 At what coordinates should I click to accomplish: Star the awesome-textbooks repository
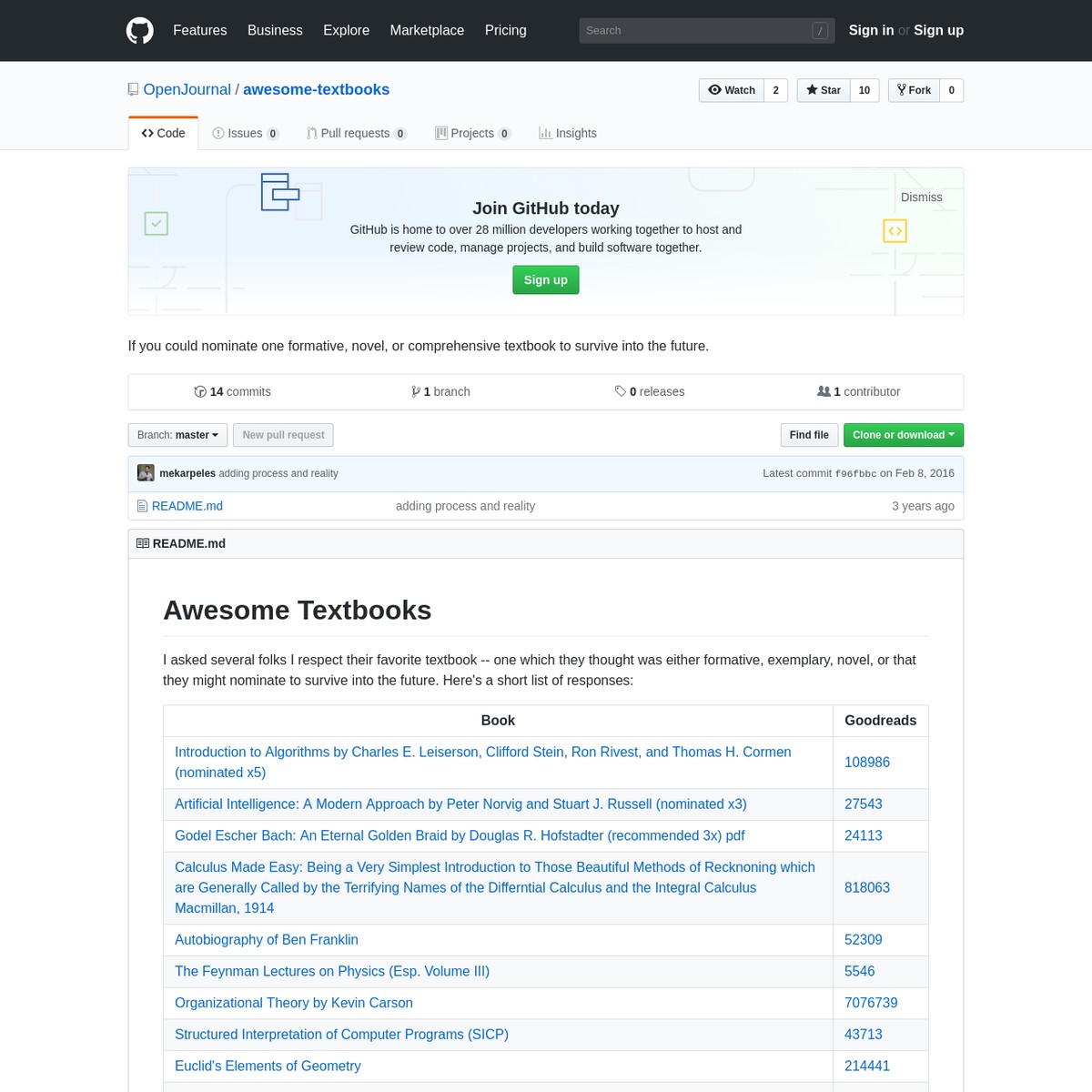(x=824, y=90)
